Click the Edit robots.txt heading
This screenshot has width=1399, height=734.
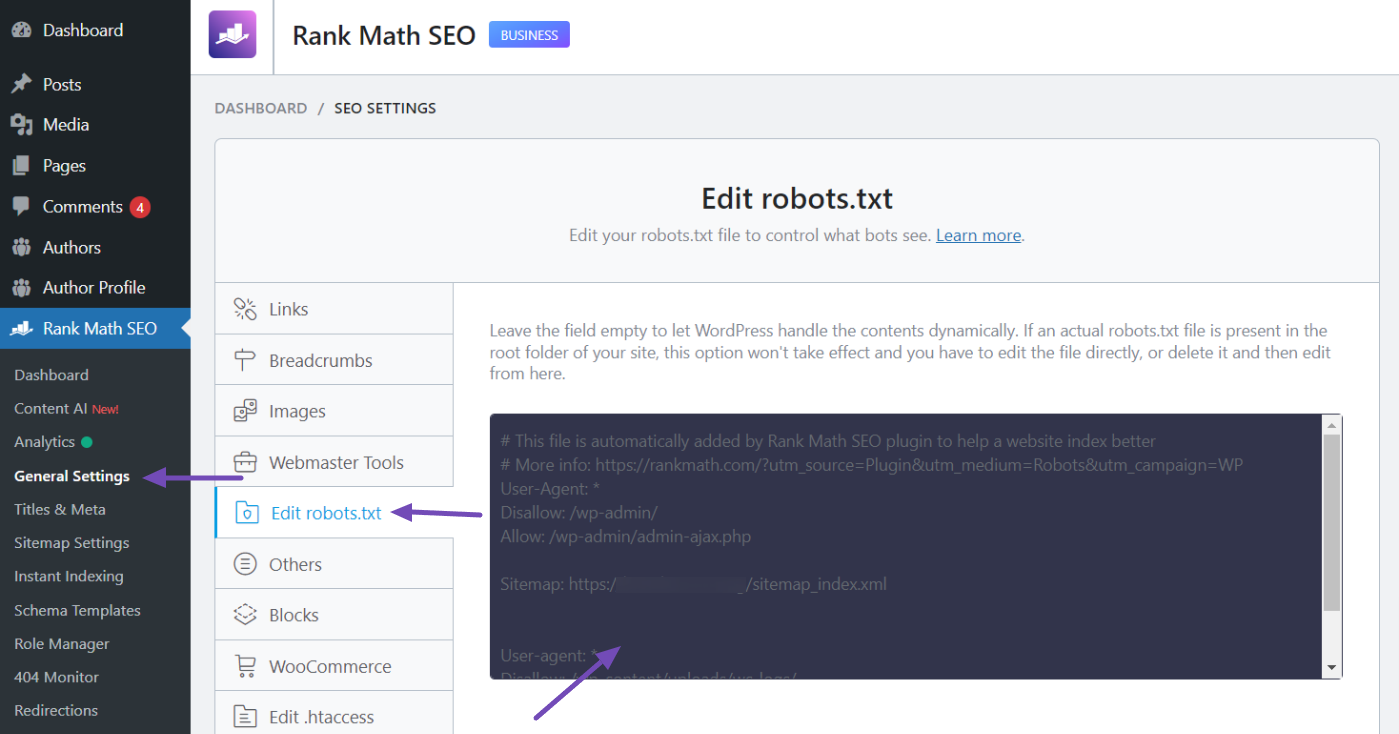tap(797, 198)
